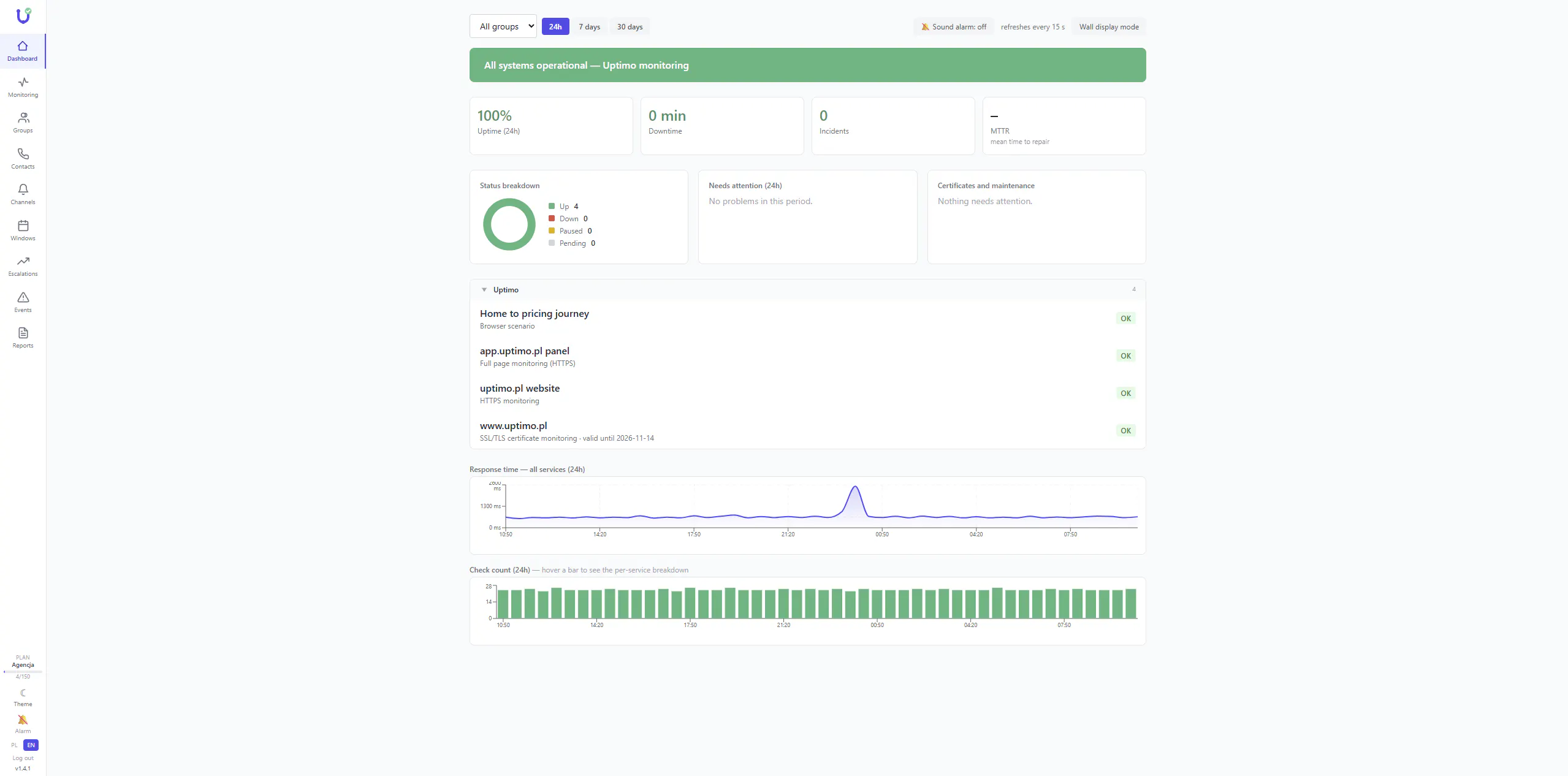Log out of the account

tap(23, 758)
